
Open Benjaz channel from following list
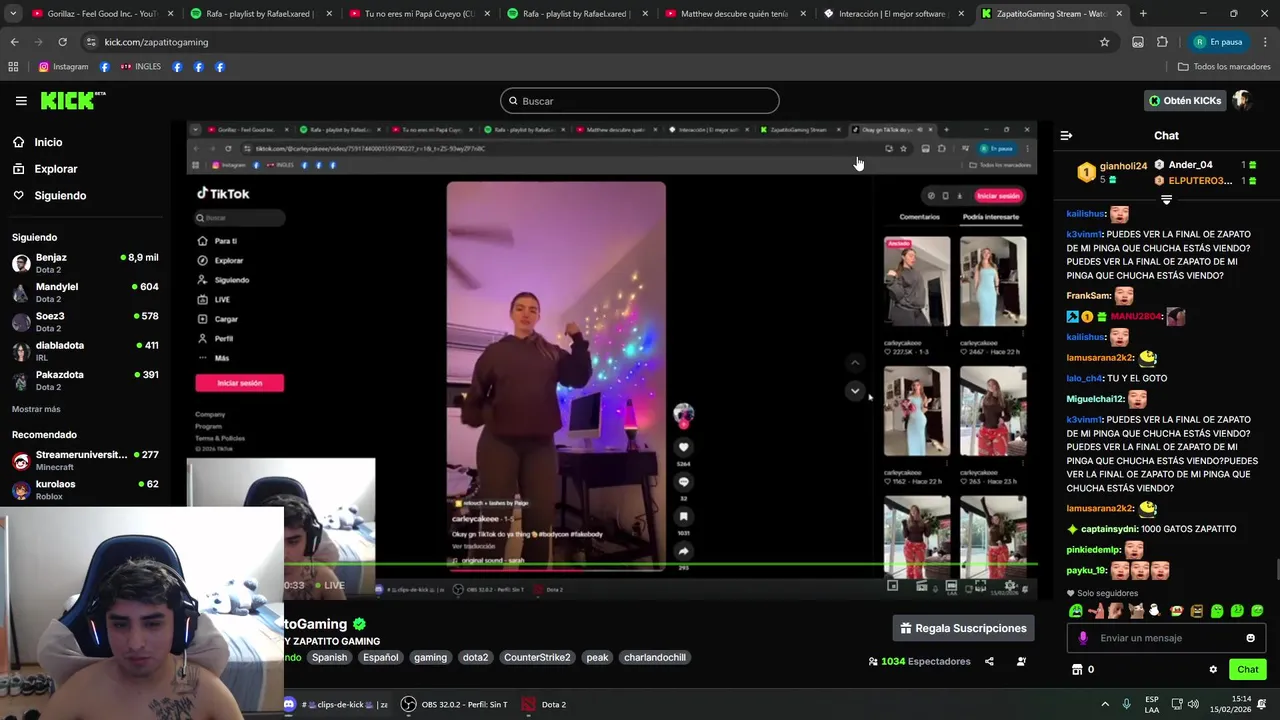[85, 263]
